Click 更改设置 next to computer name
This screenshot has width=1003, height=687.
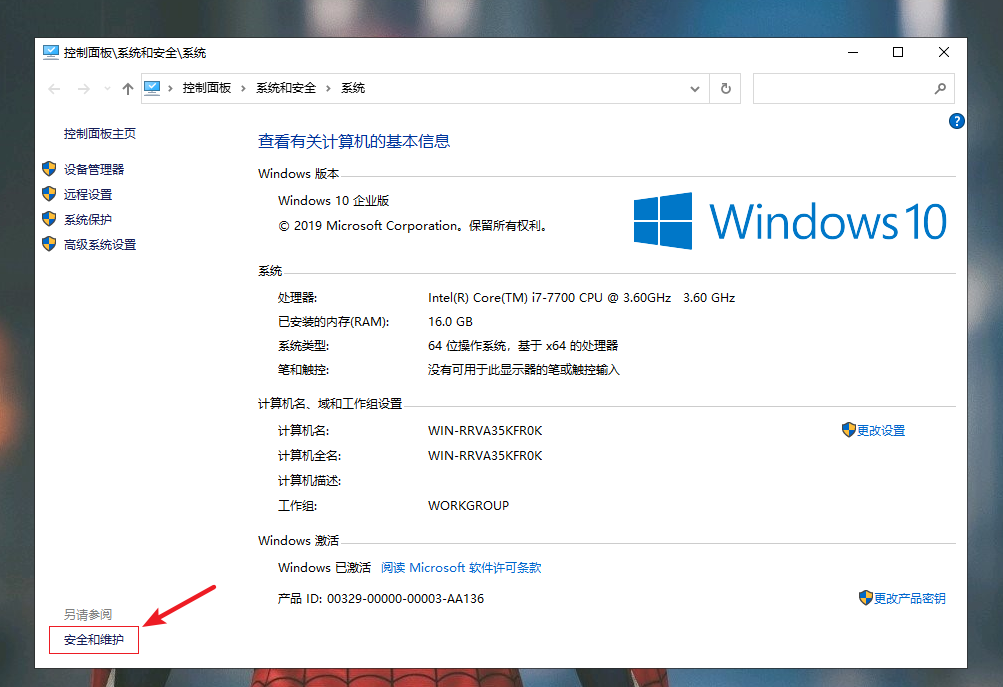(x=880, y=430)
